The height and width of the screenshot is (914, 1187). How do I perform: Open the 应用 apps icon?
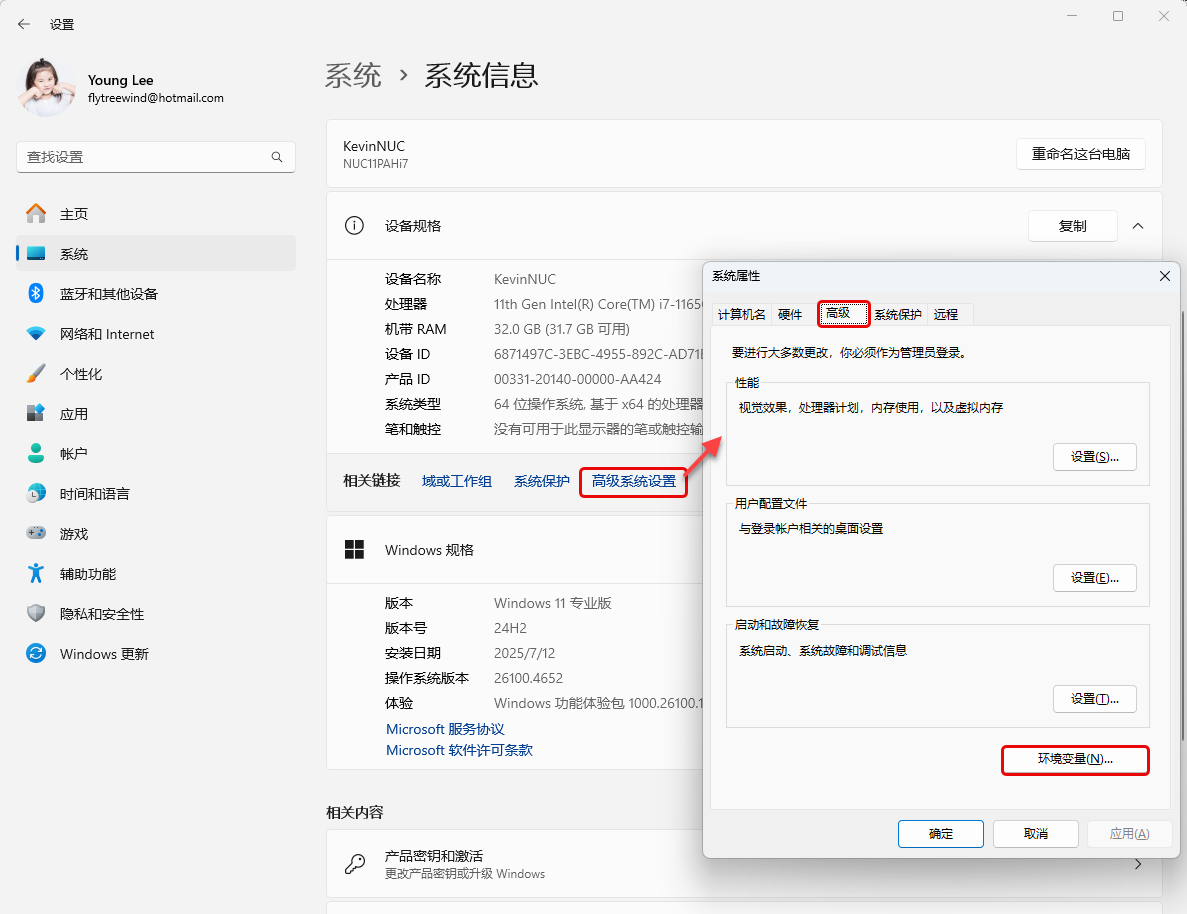click(36, 413)
